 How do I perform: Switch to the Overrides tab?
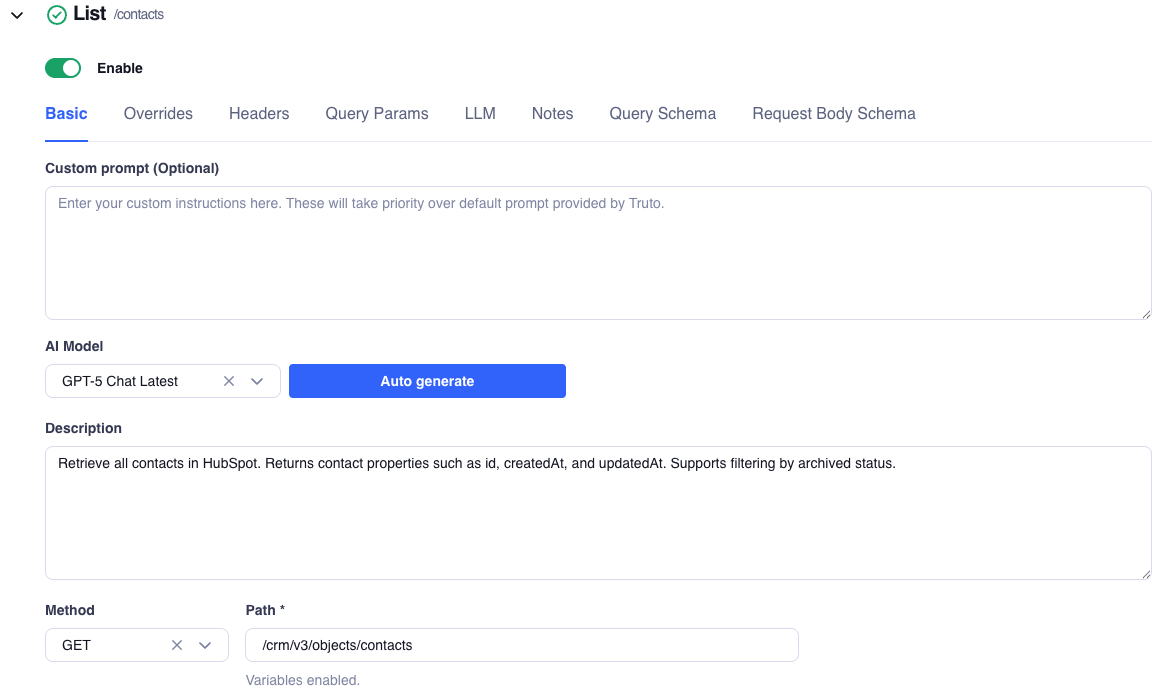coord(157,113)
